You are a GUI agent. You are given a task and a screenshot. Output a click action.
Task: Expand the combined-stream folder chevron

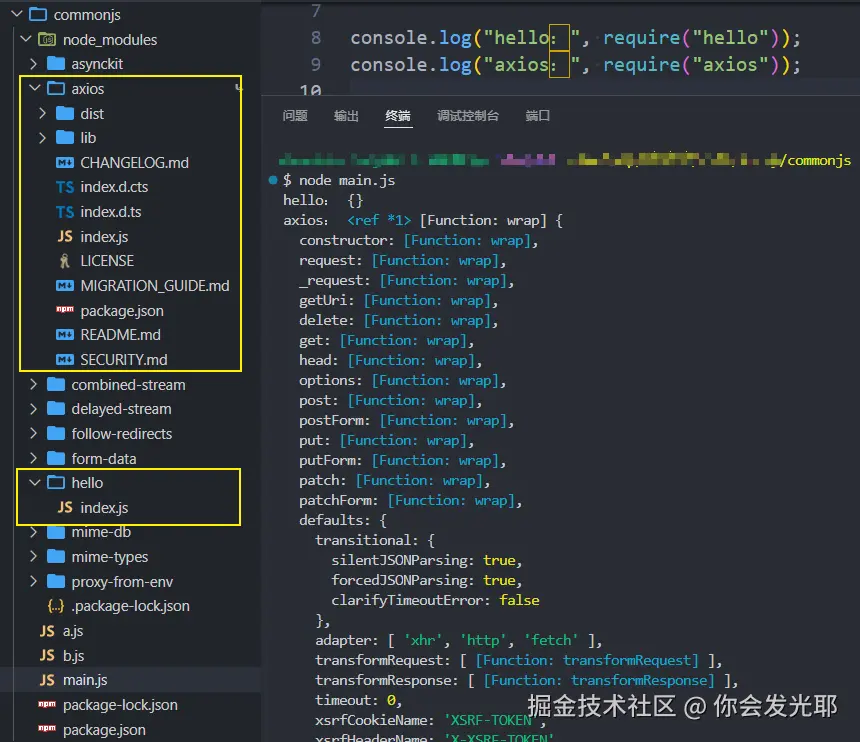pyautogui.click(x=33, y=384)
